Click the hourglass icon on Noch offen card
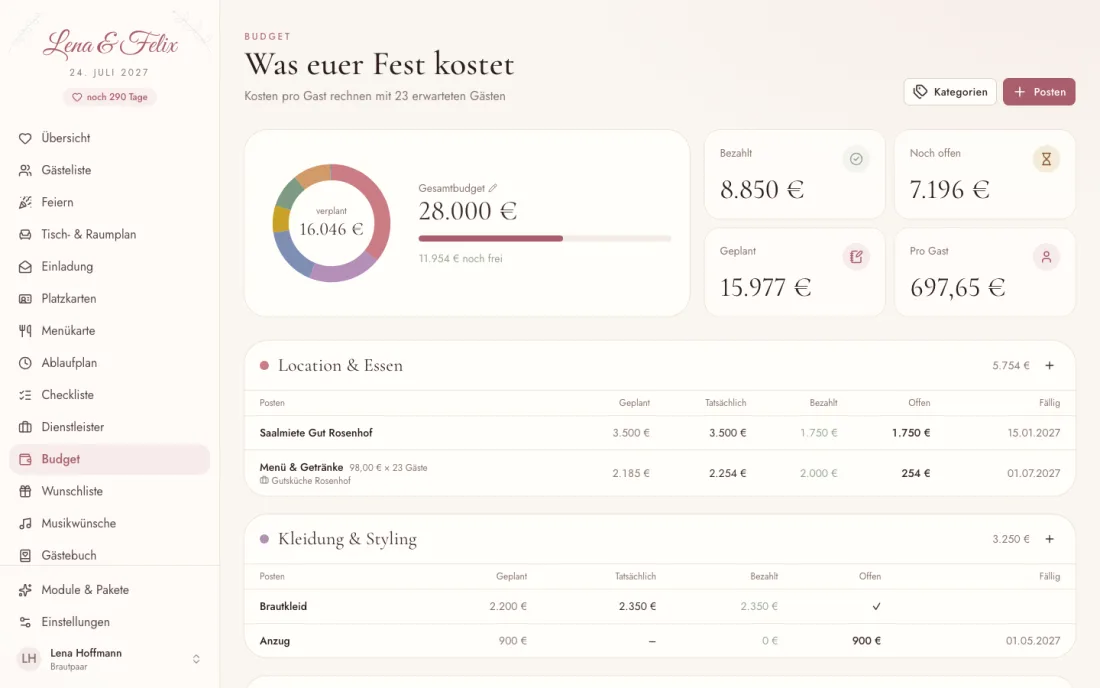 tap(1046, 159)
